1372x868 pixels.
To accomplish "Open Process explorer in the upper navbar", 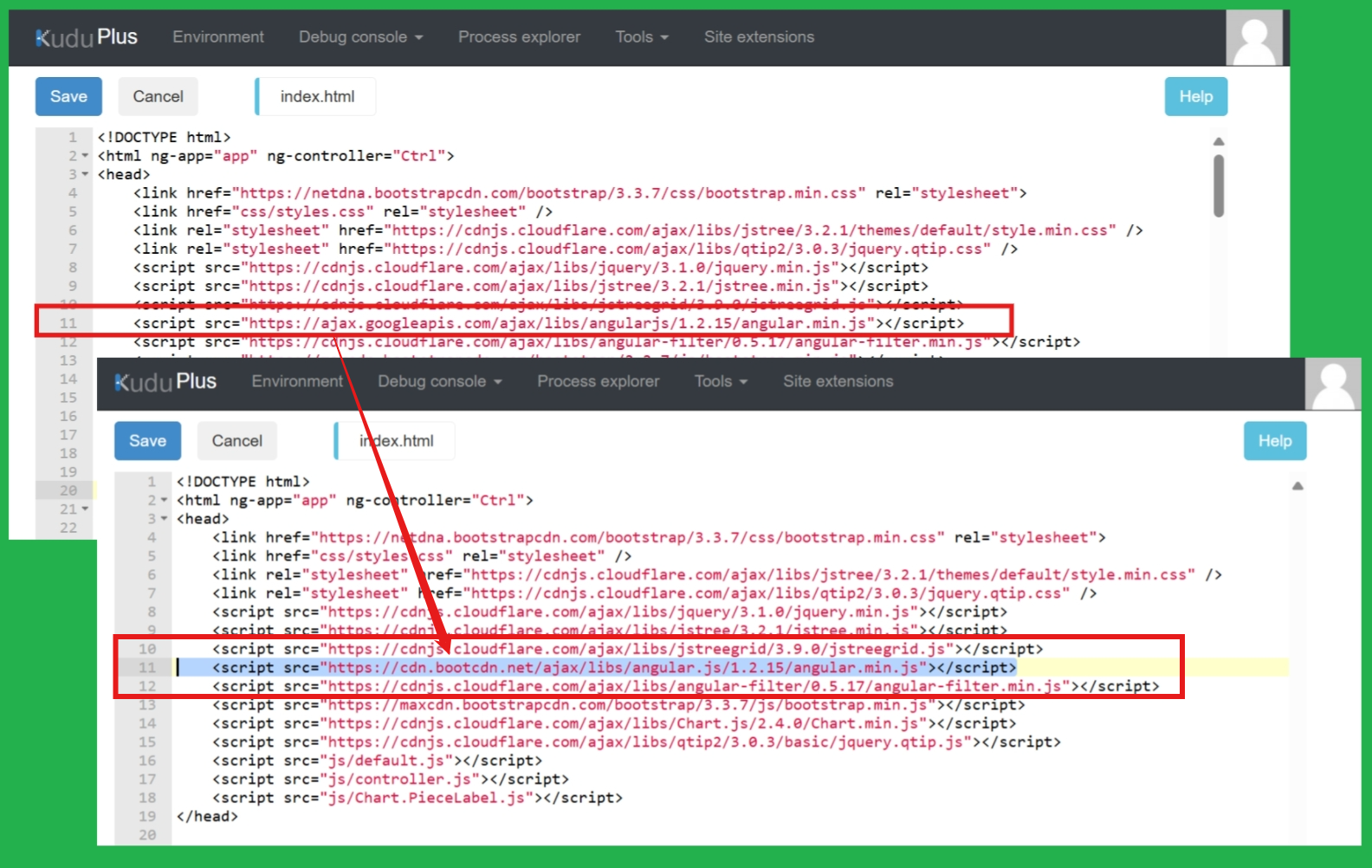I will point(519,37).
